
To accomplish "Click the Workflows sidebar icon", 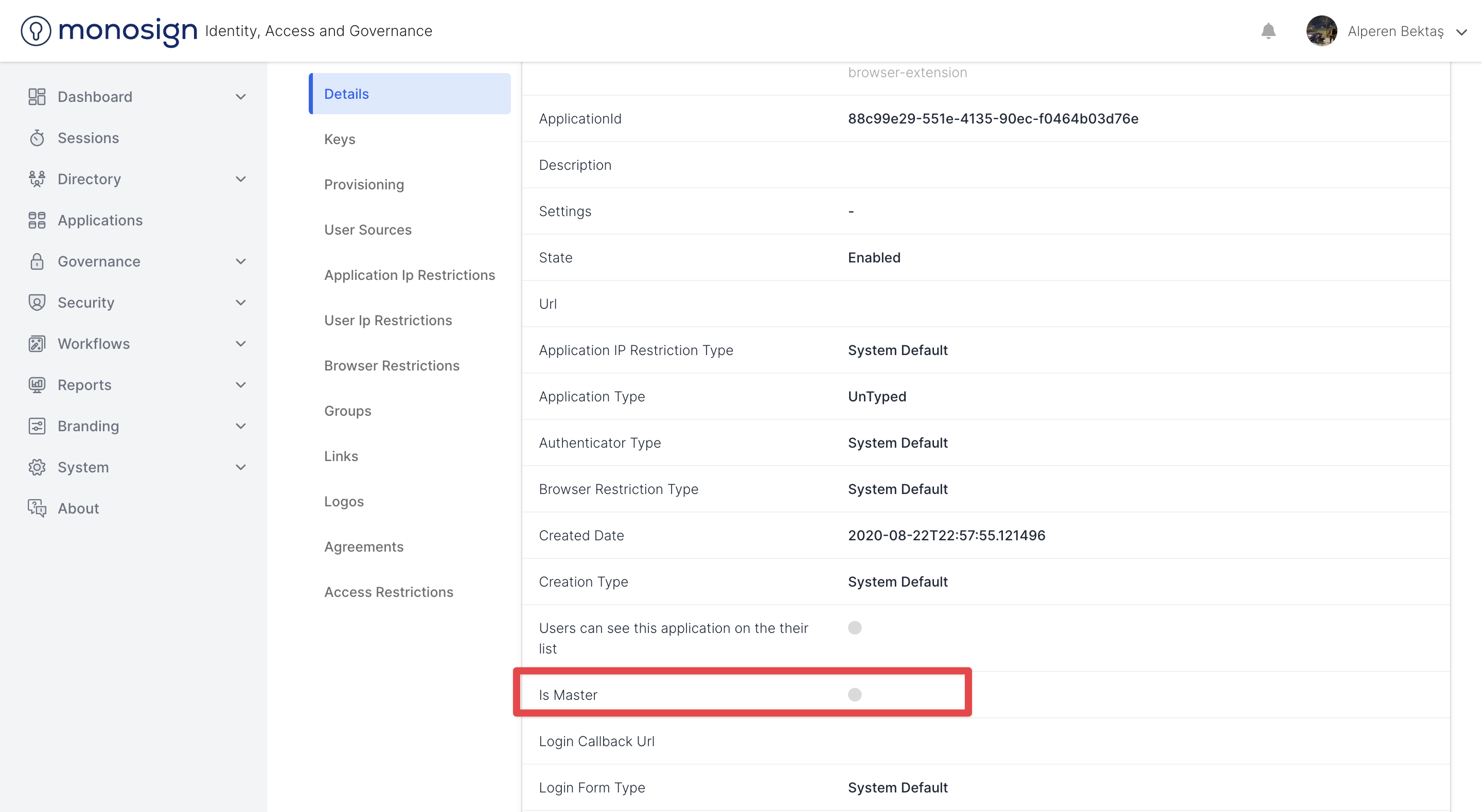I will [37, 344].
